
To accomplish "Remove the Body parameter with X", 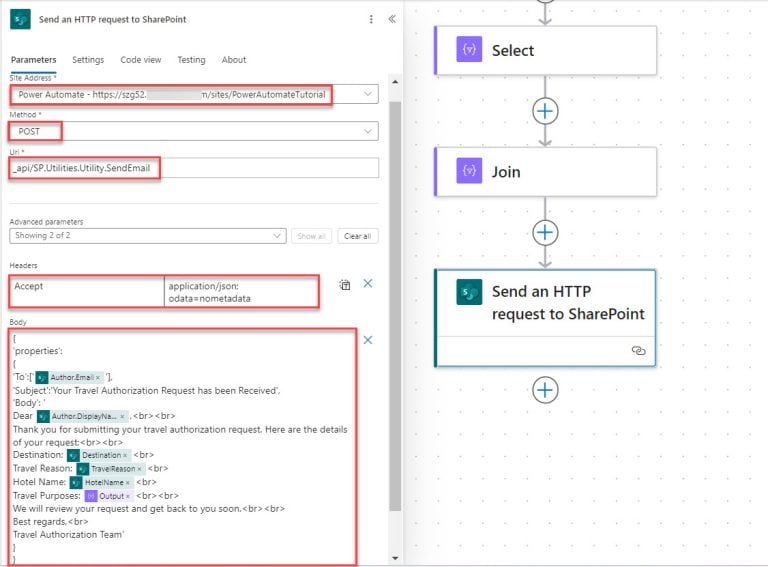I will (x=368, y=340).
